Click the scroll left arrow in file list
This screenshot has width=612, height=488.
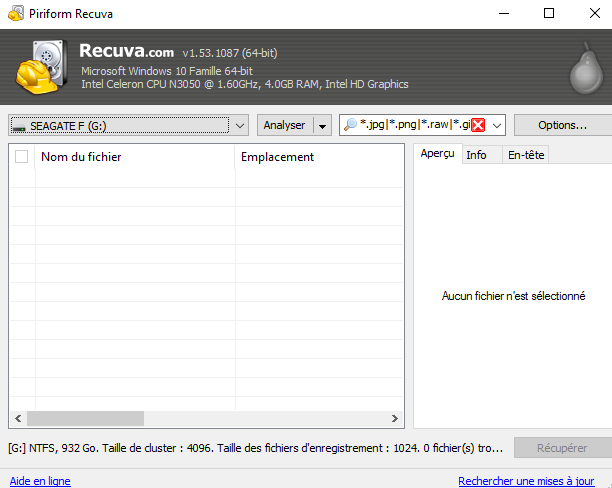click(18, 419)
